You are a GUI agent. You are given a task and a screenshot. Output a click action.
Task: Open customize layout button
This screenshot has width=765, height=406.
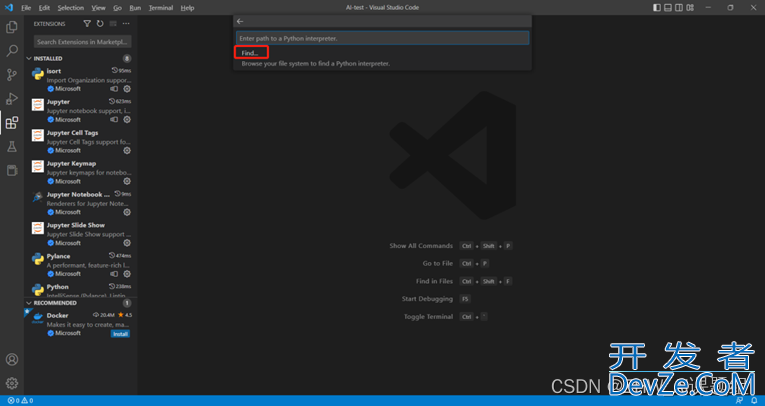tap(690, 7)
